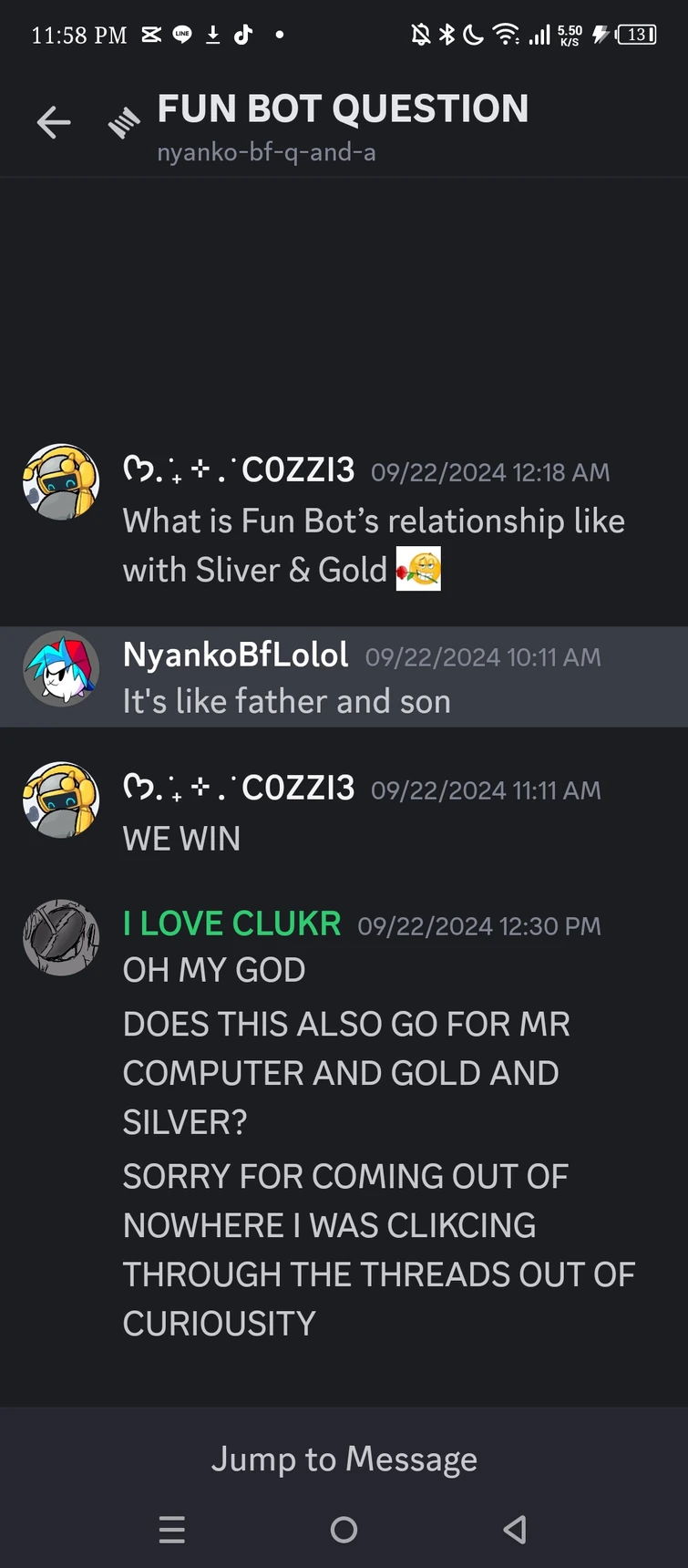Tap the battery indicator in status bar
This screenshot has width=688, height=1568.
click(x=636, y=35)
